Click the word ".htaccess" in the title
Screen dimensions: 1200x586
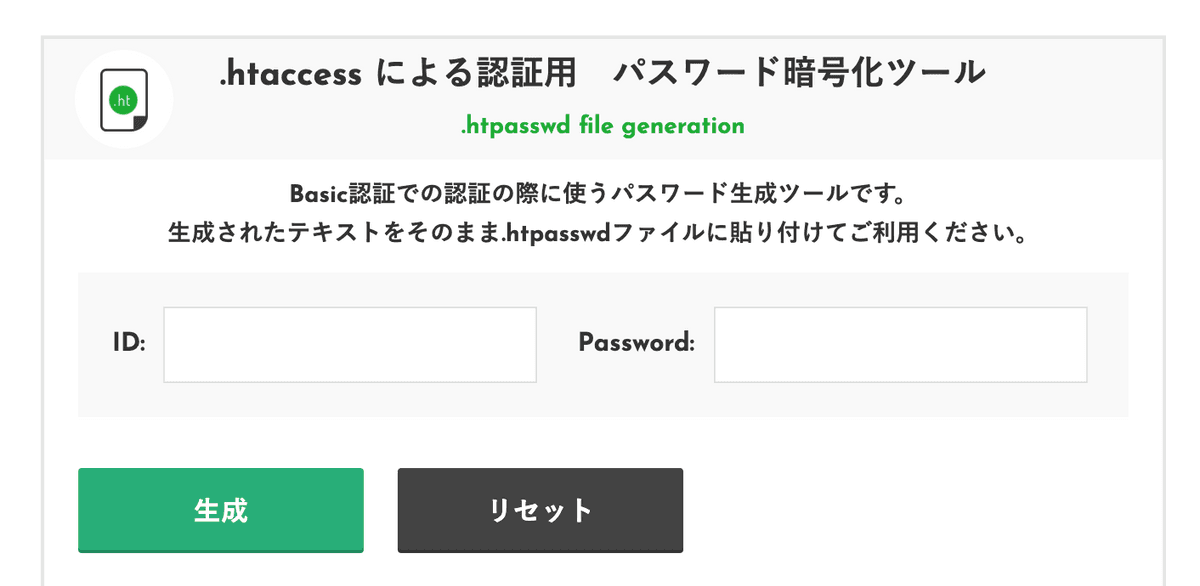tap(291, 74)
